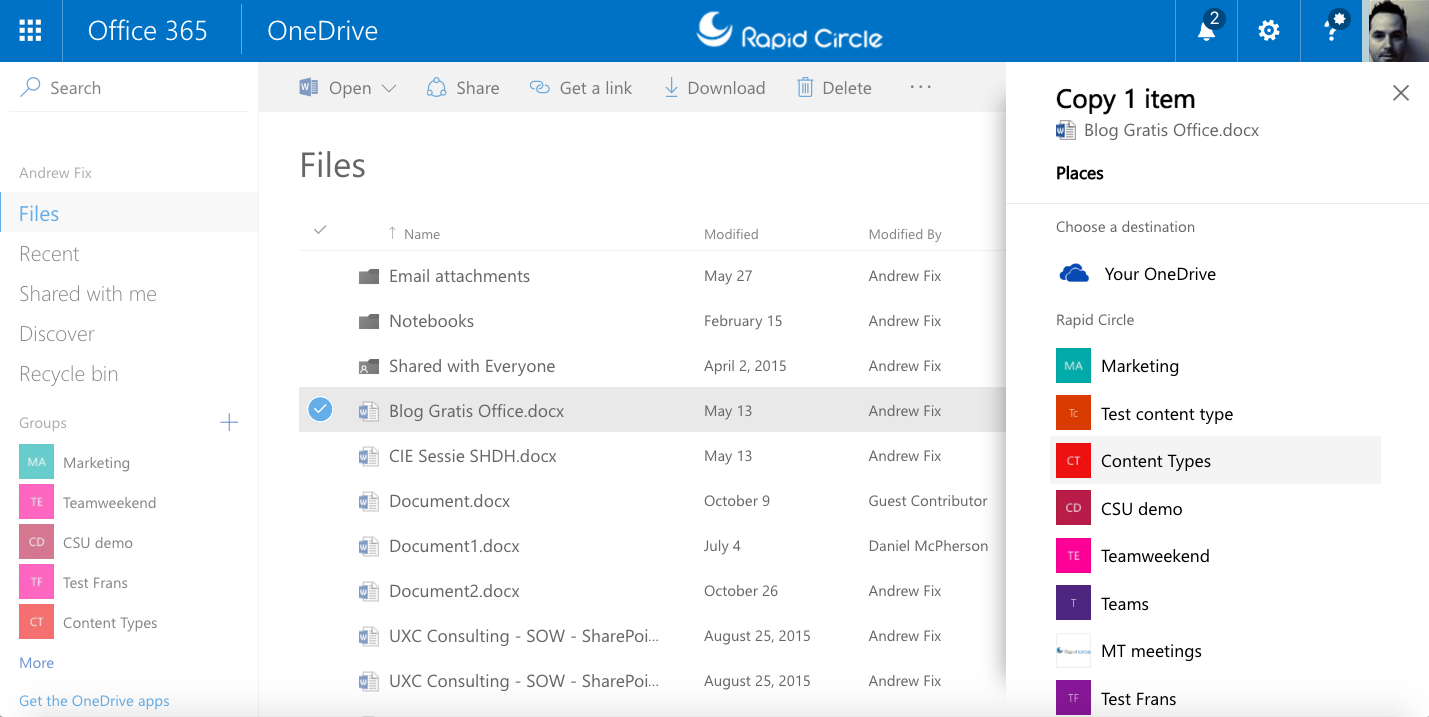
Task: Click Get the OneDrive apps link
Action: 94,700
